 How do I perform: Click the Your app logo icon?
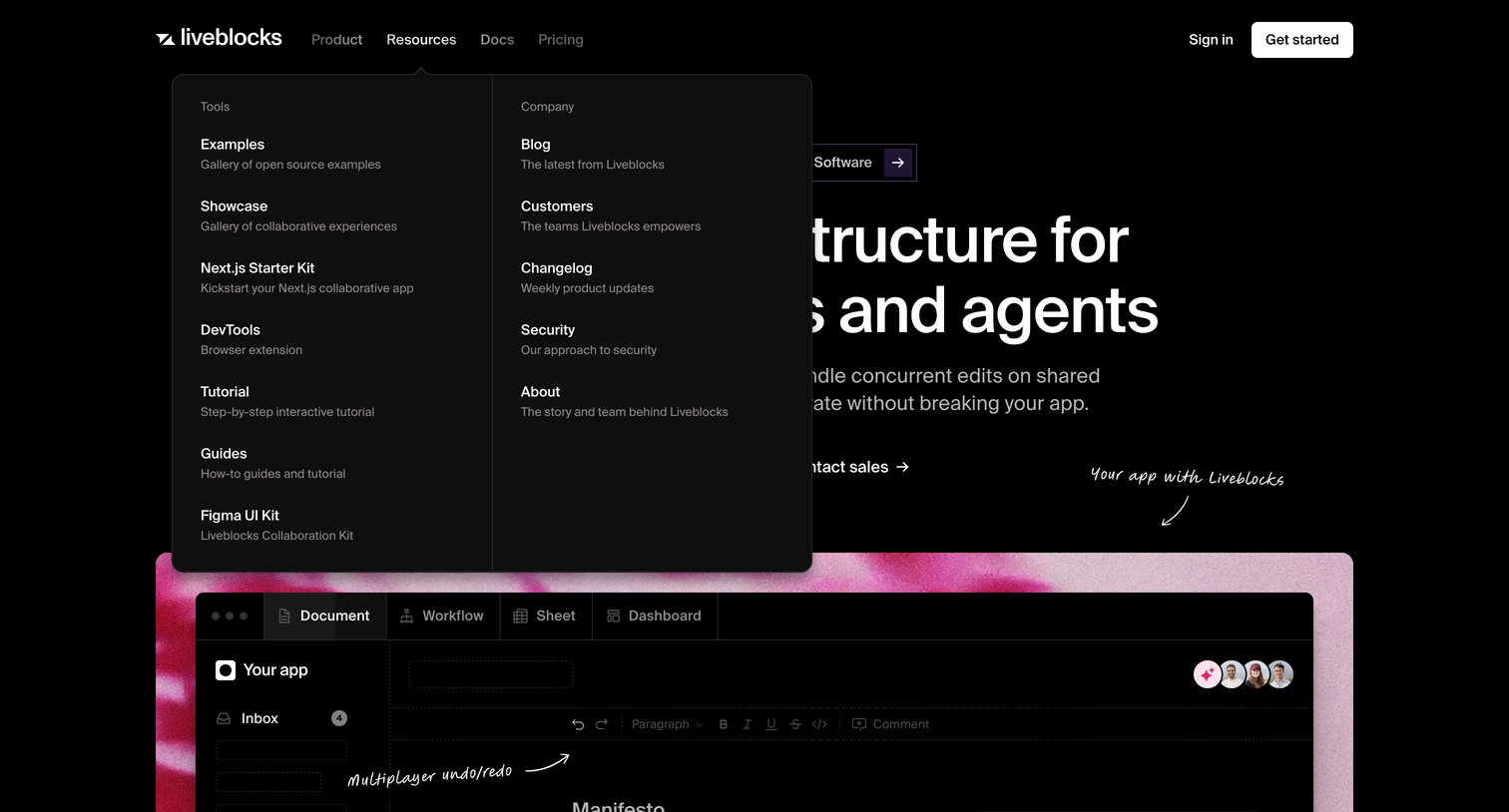point(226,670)
